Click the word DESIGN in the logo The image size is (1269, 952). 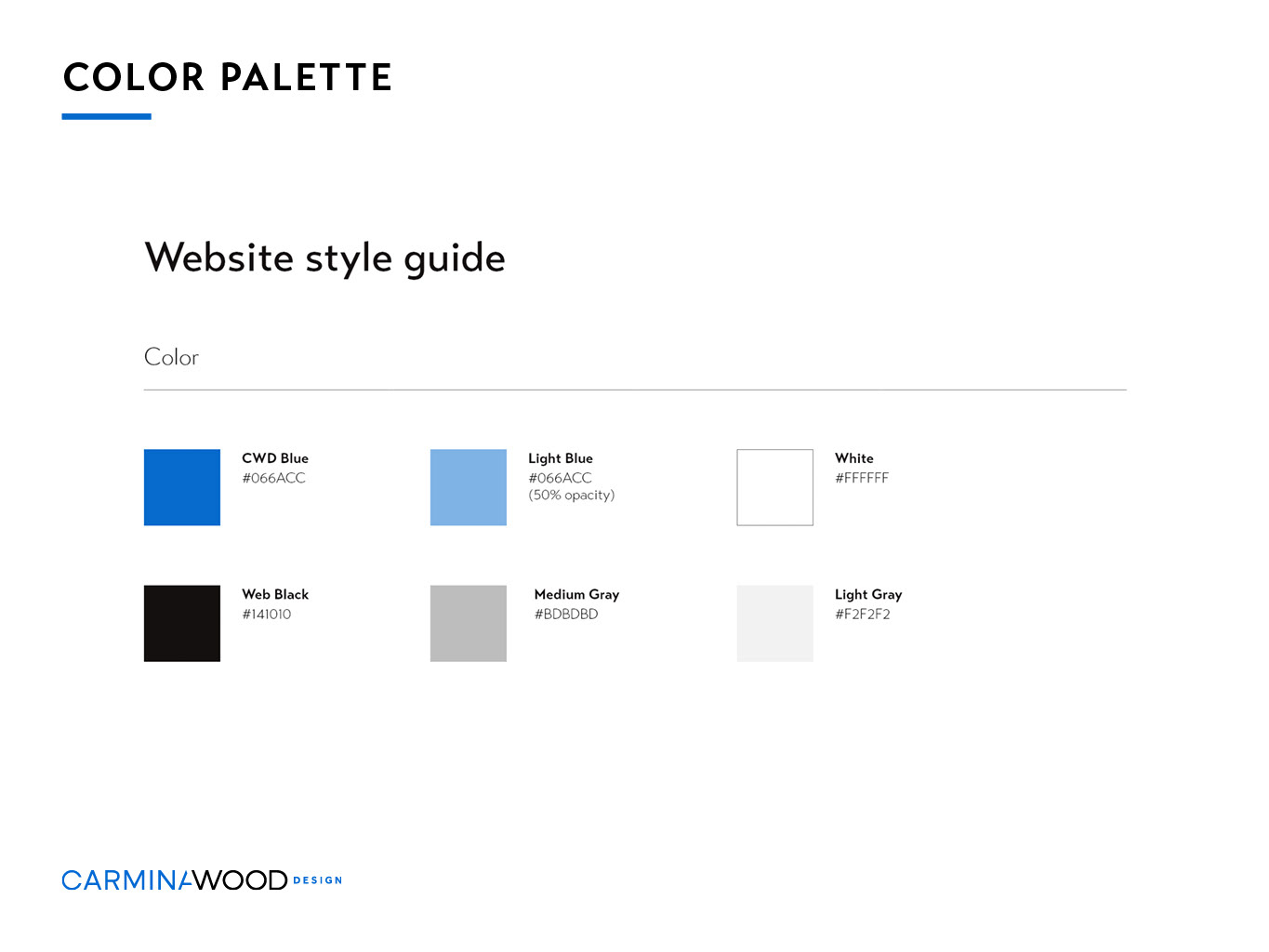318,880
